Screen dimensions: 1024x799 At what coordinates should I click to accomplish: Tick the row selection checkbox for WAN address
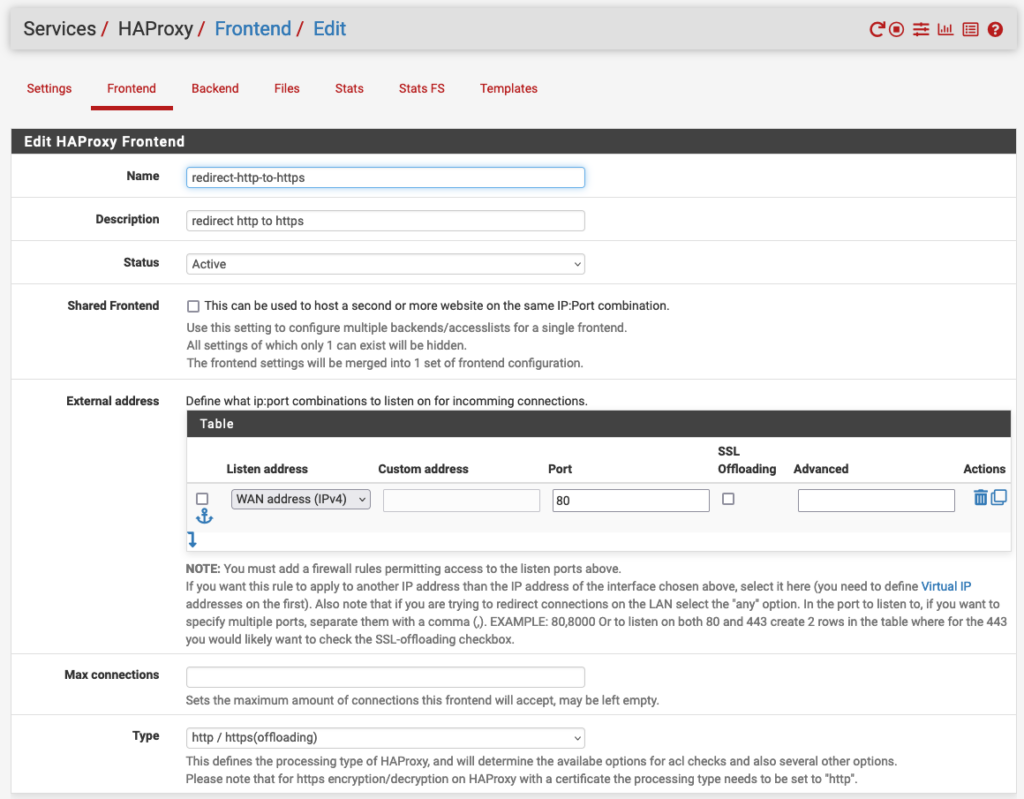pos(202,498)
